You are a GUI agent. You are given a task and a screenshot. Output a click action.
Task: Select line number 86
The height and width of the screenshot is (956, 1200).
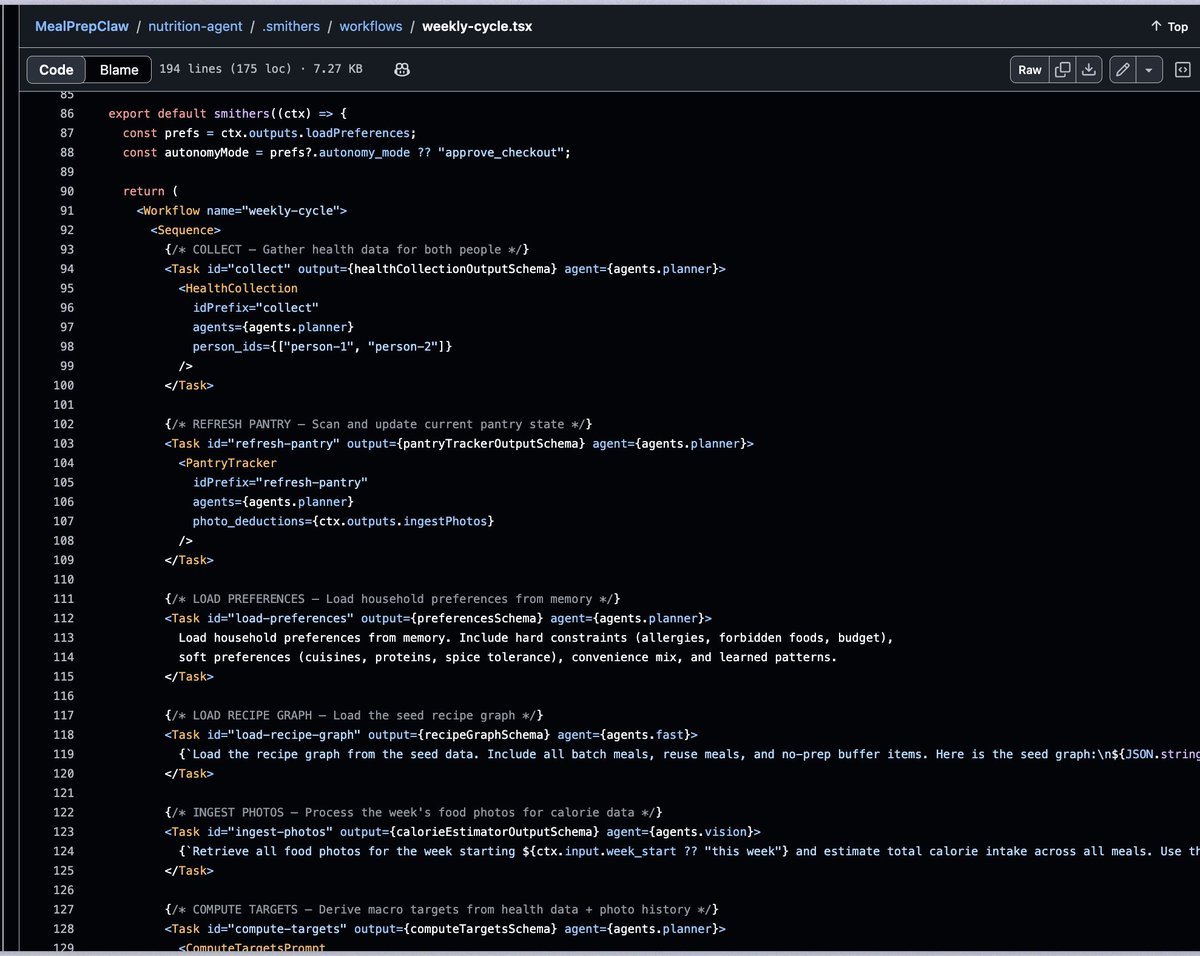[66, 114]
